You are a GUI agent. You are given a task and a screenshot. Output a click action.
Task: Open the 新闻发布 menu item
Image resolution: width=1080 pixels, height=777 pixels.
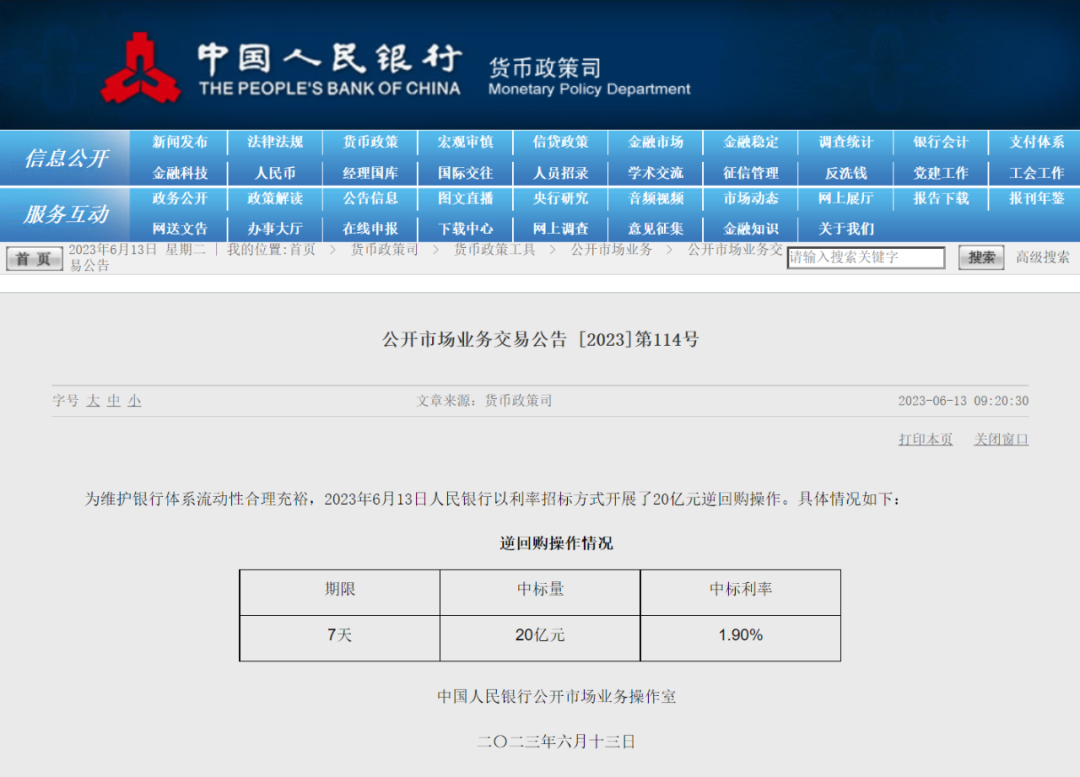coord(180,142)
